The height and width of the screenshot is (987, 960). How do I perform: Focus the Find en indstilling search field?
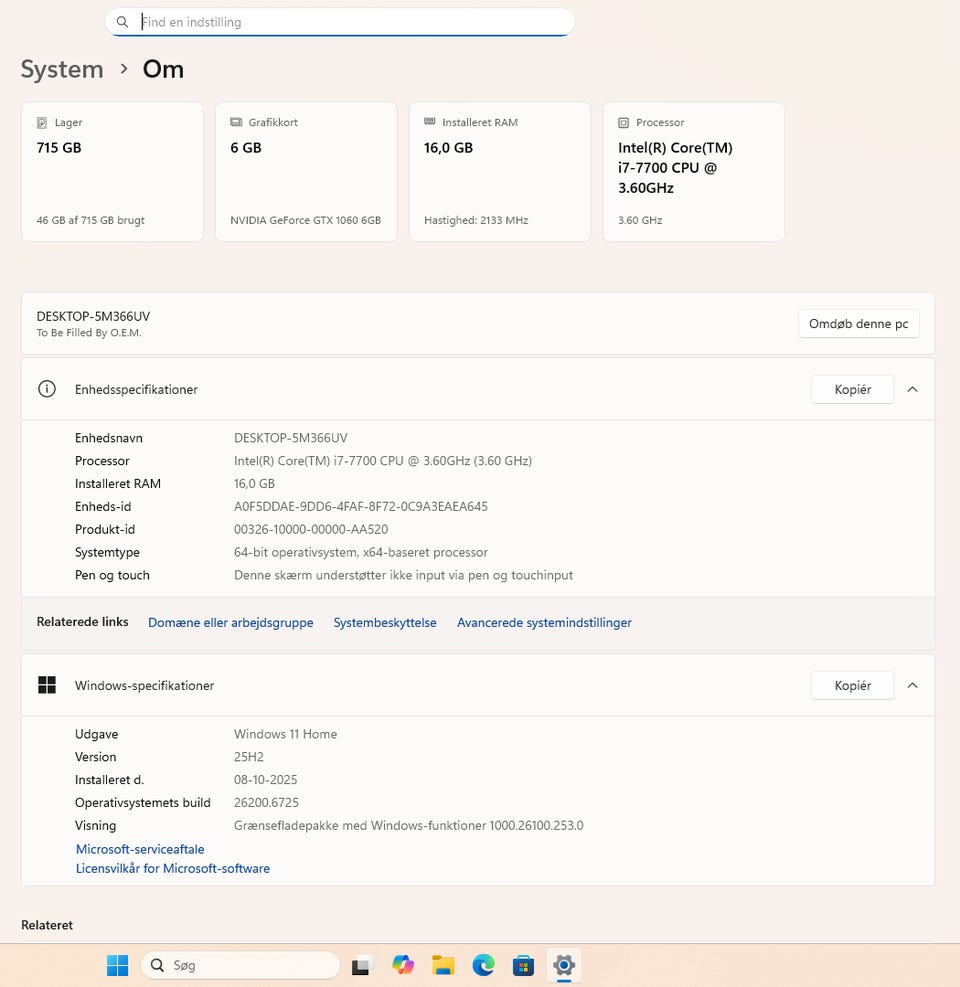(x=340, y=22)
